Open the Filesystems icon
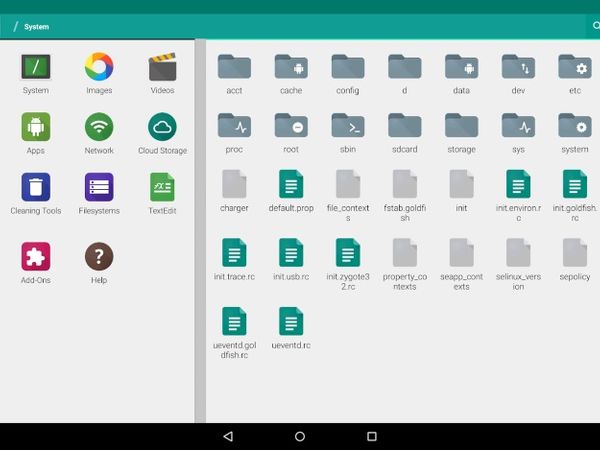600x450 pixels. tap(98, 187)
